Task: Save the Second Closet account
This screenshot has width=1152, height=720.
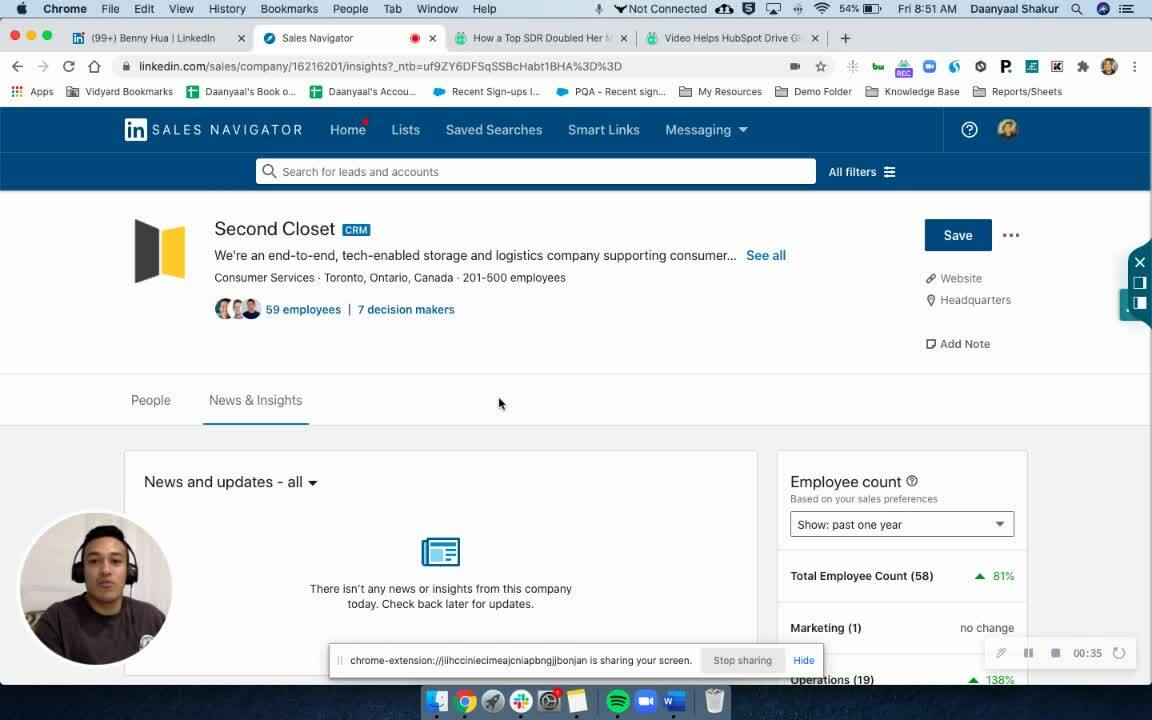Action: pyautogui.click(x=958, y=235)
